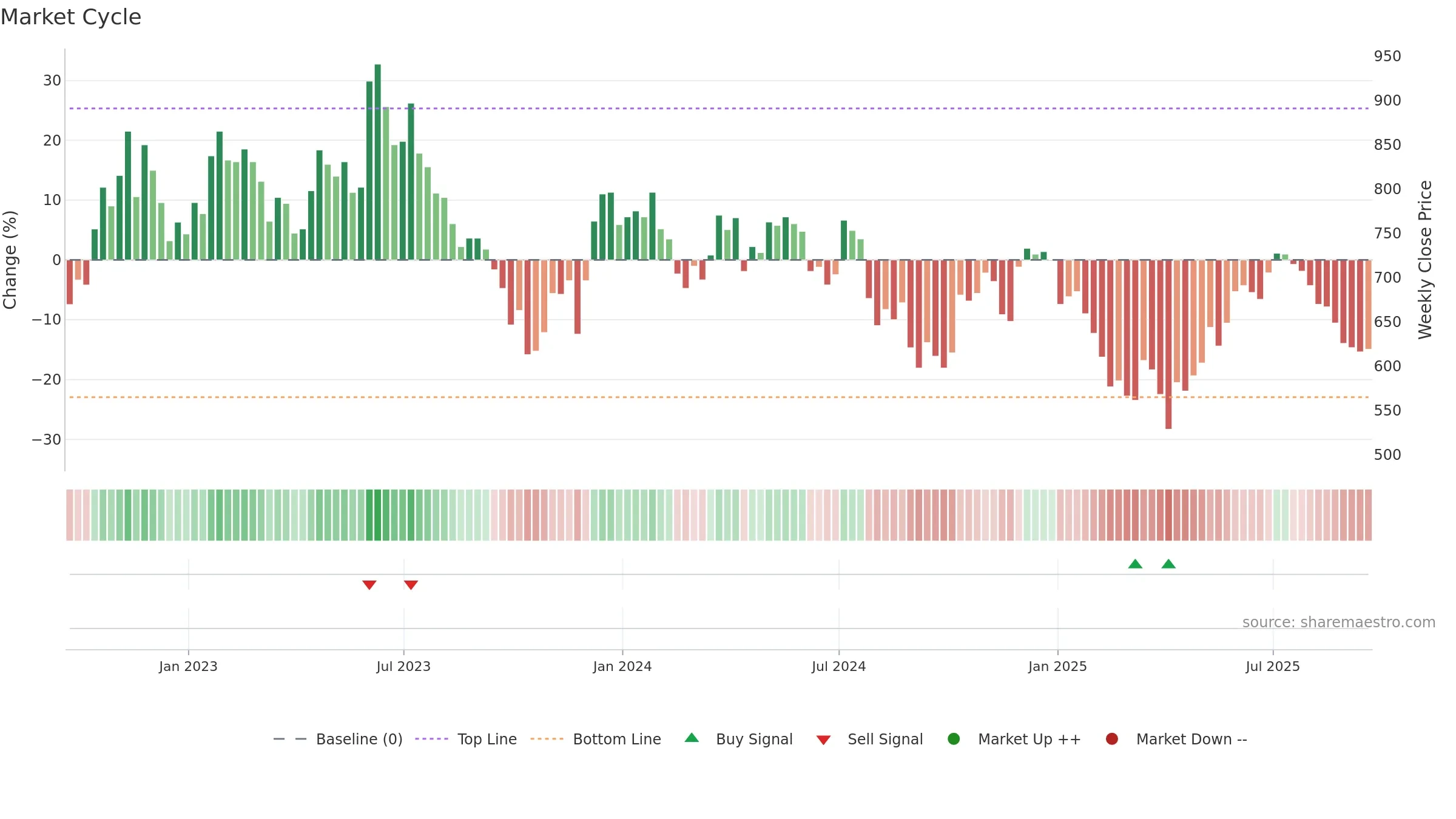Click the lowest red bar near minus 28 percent
Viewport: 1456px width, 819px height.
click(x=1168, y=345)
